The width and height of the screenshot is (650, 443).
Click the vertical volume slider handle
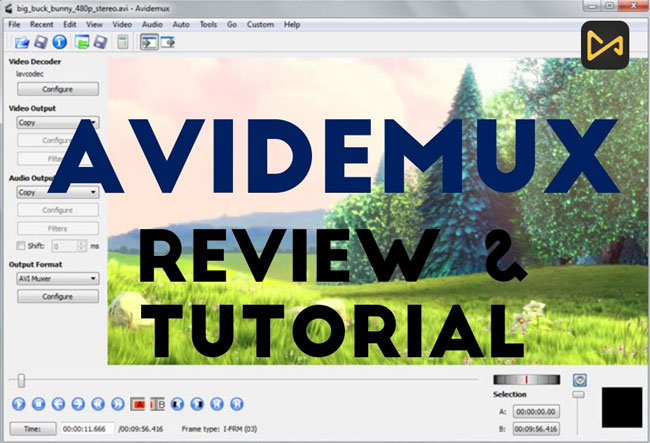pyautogui.click(x=578, y=394)
